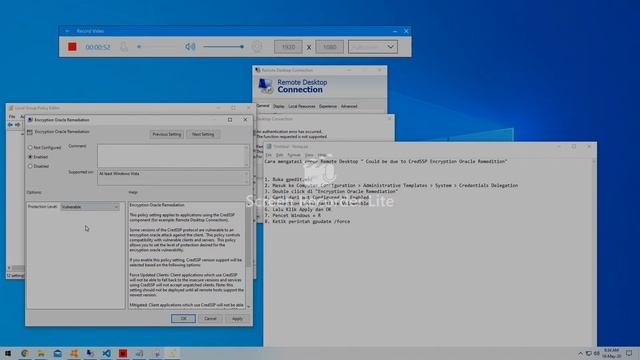The image size is (640, 360).
Task: Stop recording with the red square button
Action: [x=72, y=47]
